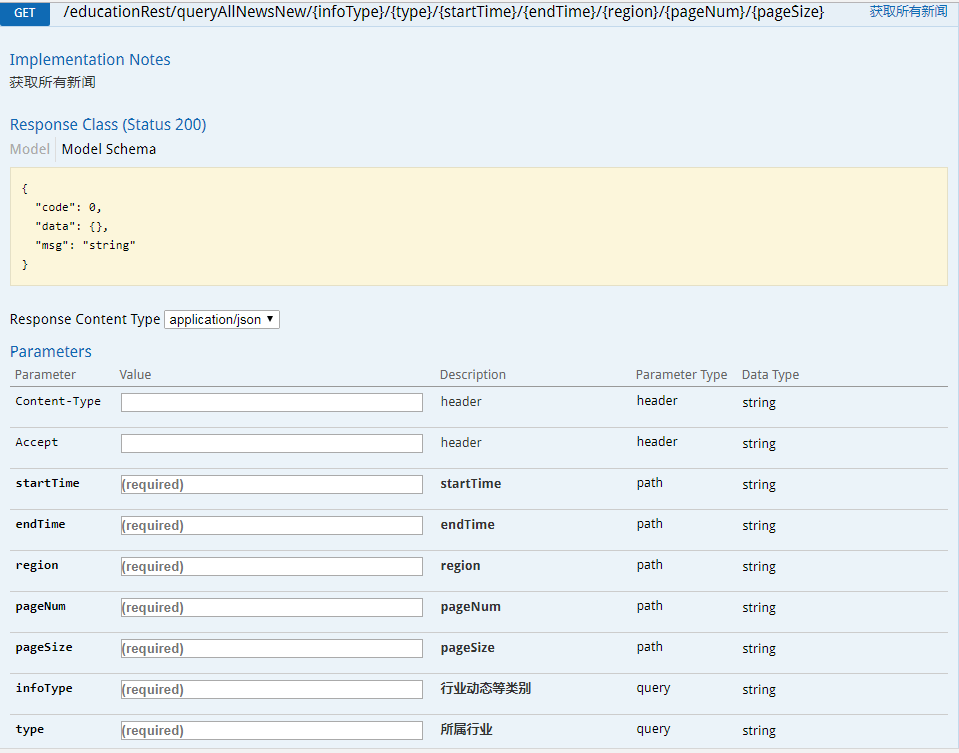Click the endTime description text

(467, 525)
